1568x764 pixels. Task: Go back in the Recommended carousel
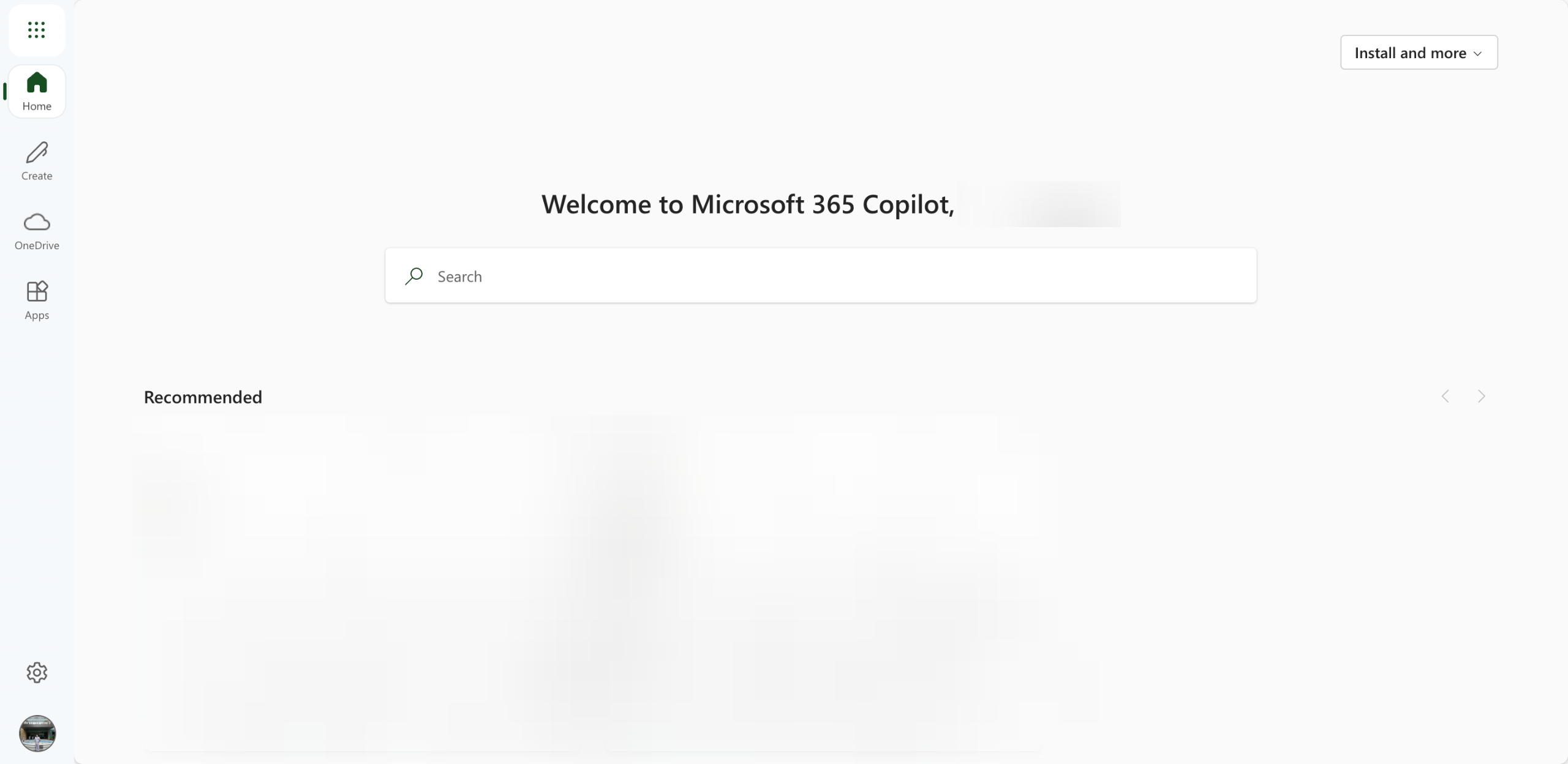(1446, 396)
